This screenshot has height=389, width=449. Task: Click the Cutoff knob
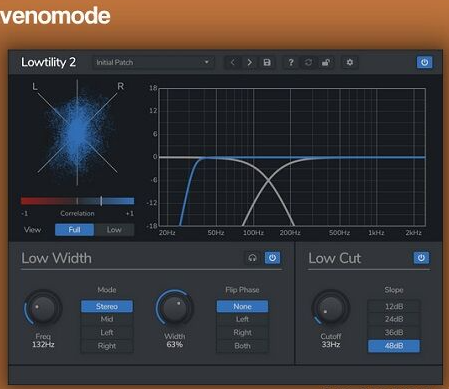pyautogui.click(x=331, y=308)
